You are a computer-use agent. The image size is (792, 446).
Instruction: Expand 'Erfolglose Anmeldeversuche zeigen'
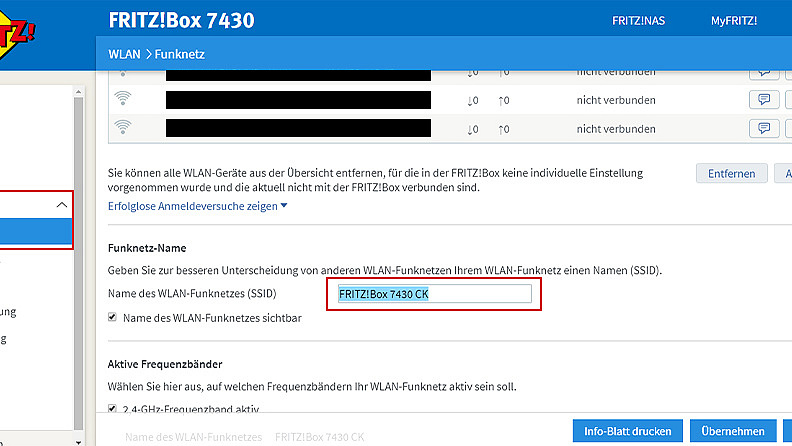point(198,206)
